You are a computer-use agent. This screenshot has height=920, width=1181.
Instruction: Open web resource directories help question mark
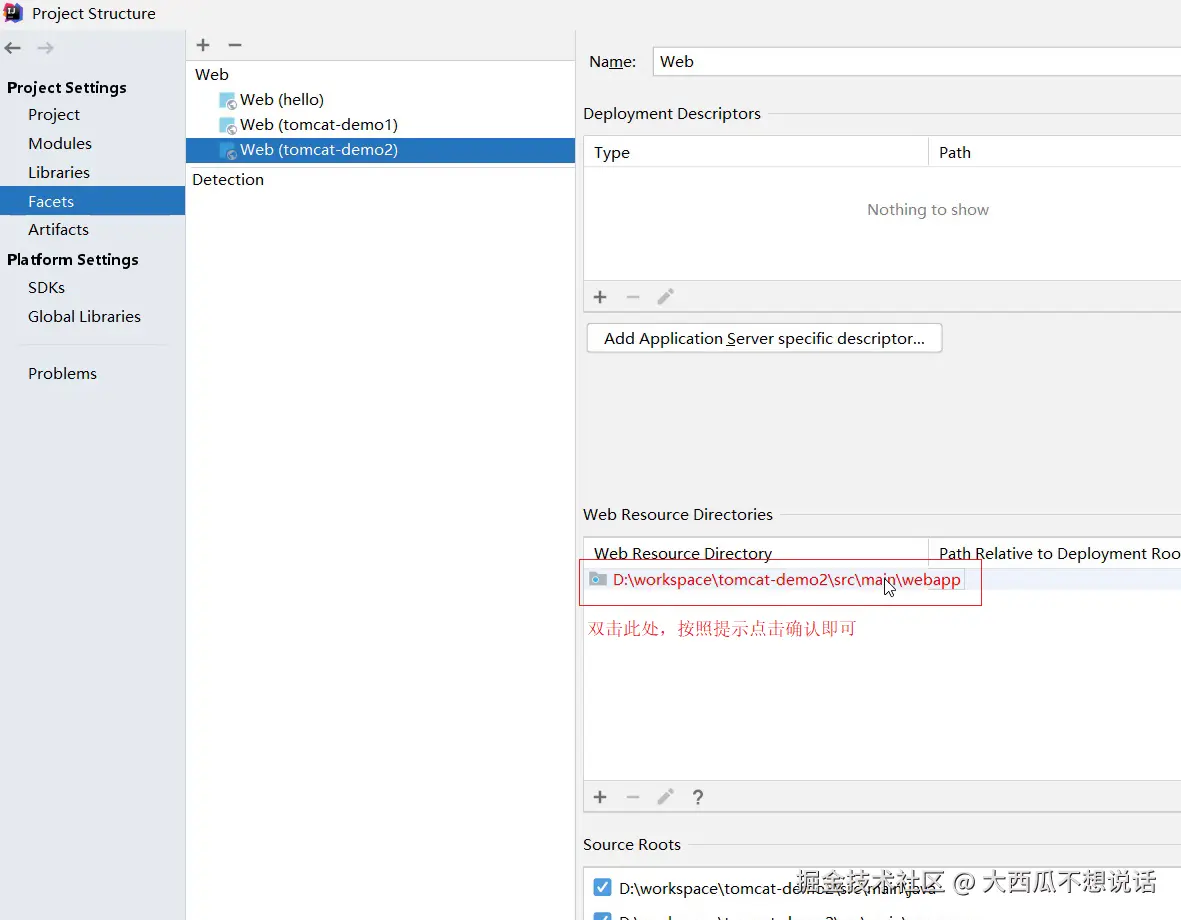tap(697, 797)
